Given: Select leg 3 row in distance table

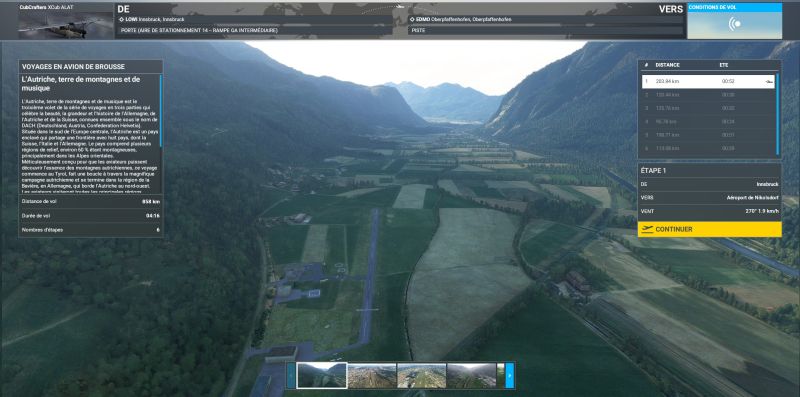Looking at the screenshot, I should coord(708,108).
